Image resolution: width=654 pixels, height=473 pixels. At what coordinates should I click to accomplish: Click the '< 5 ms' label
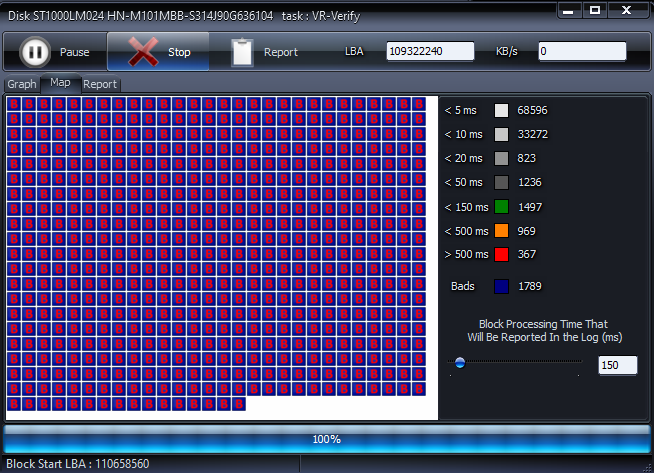click(x=460, y=111)
